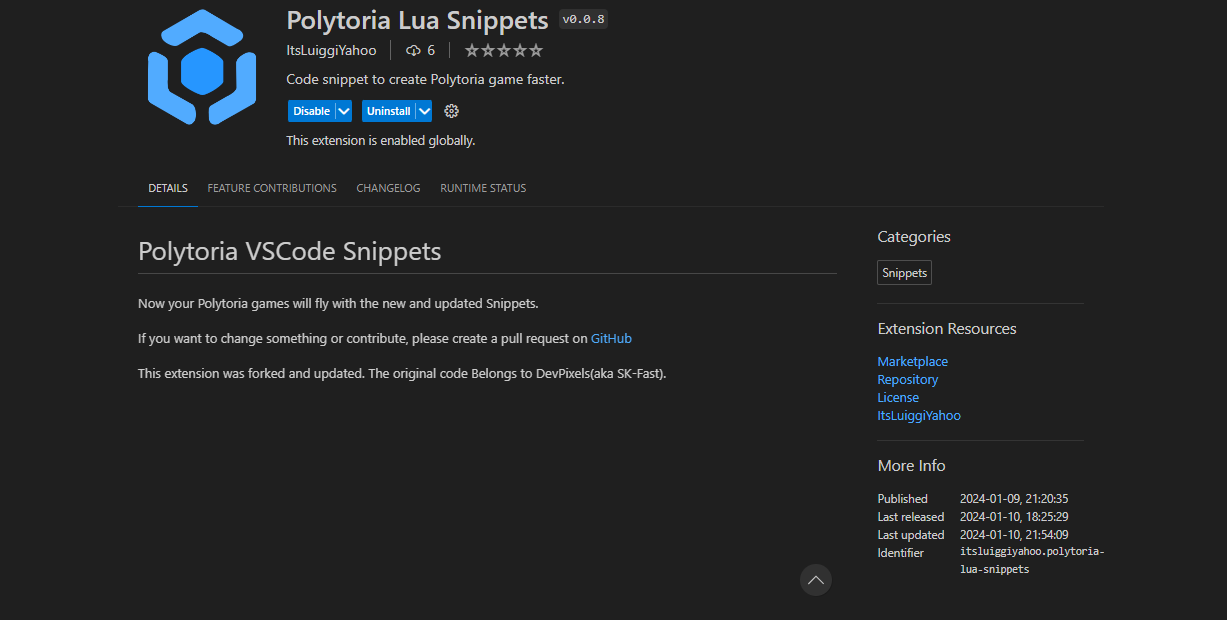Open ItsLuiggiYahoo link under Extension Resources
Image resolution: width=1227 pixels, height=620 pixels.
click(919, 416)
